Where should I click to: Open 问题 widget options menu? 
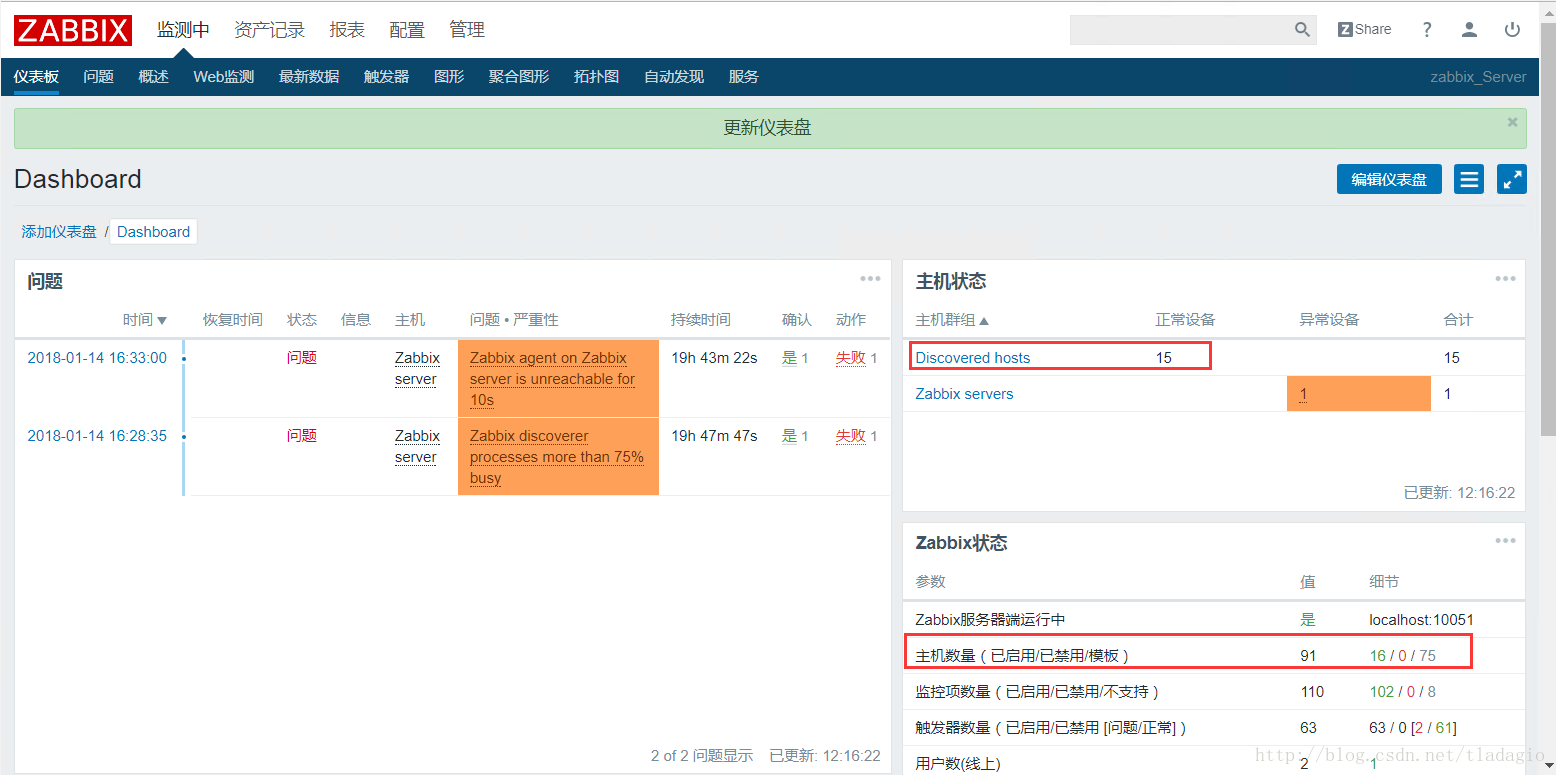coord(870,279)
